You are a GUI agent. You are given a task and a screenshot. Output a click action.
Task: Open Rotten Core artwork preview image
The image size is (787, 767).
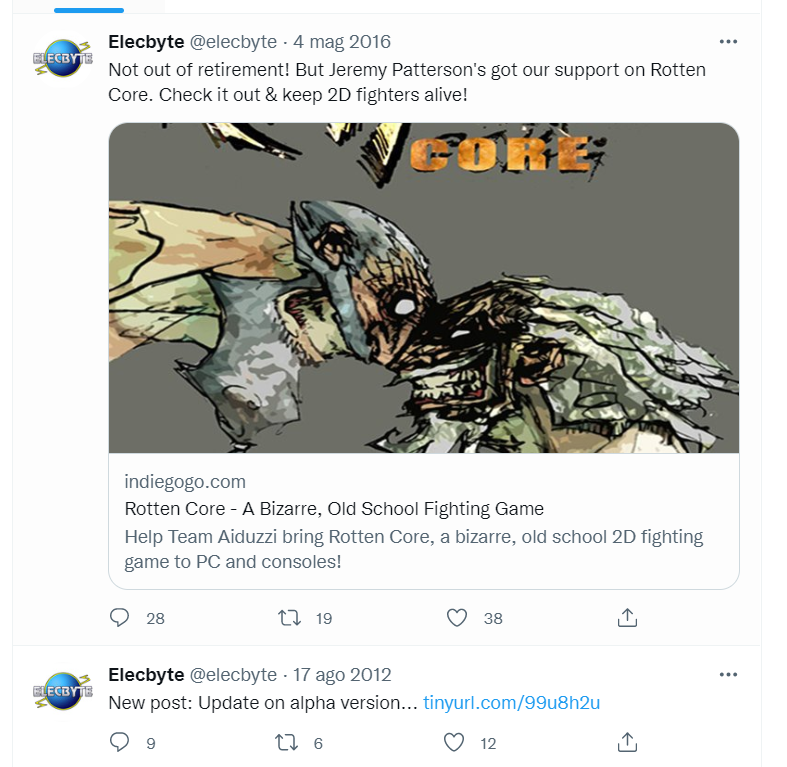(x=423, y=288)
